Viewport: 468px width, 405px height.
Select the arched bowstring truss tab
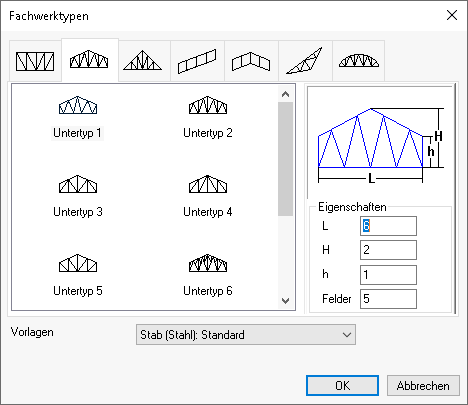tap(359, 61)
